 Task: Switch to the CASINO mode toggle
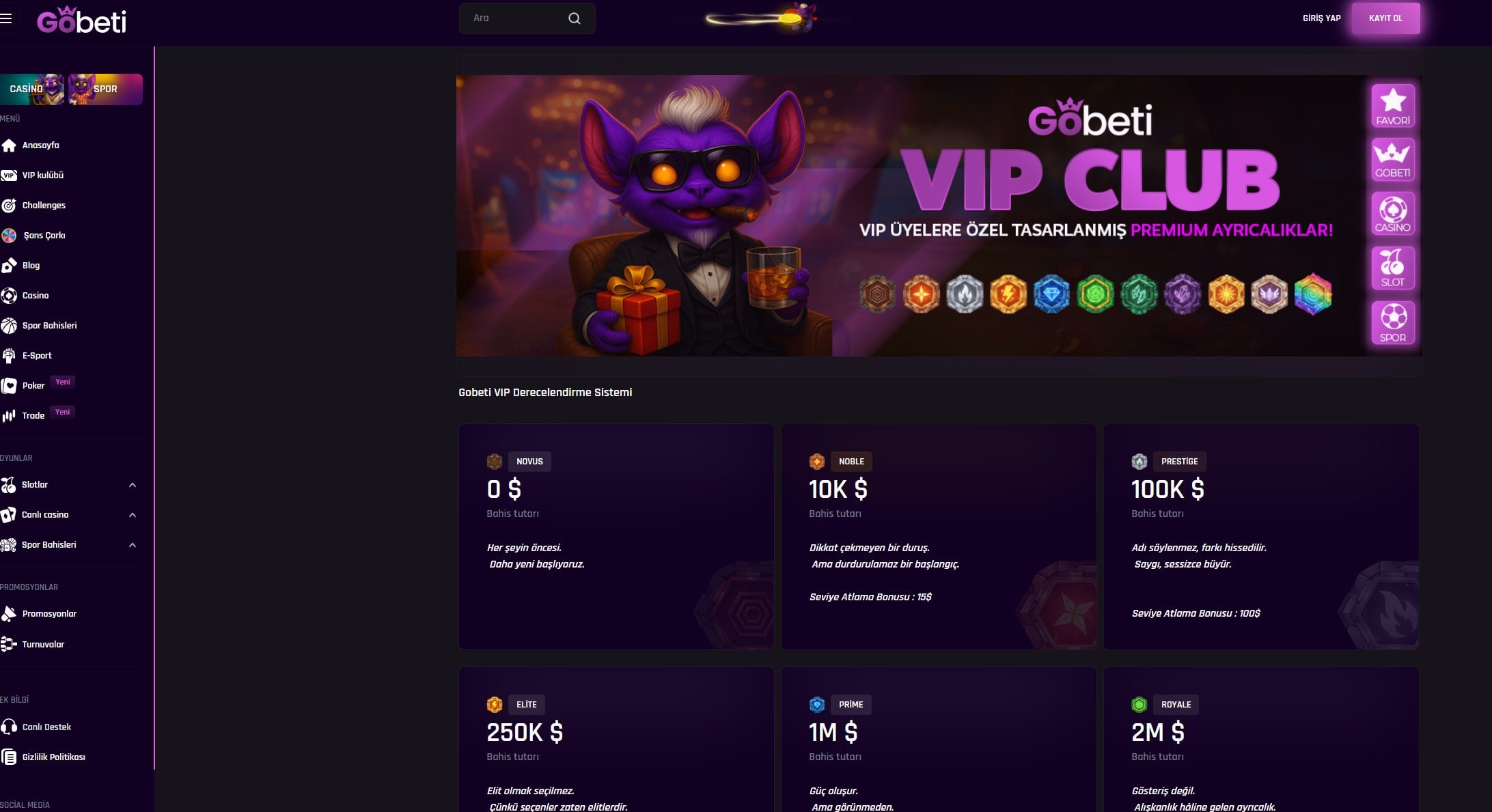(x=33, y=89)
